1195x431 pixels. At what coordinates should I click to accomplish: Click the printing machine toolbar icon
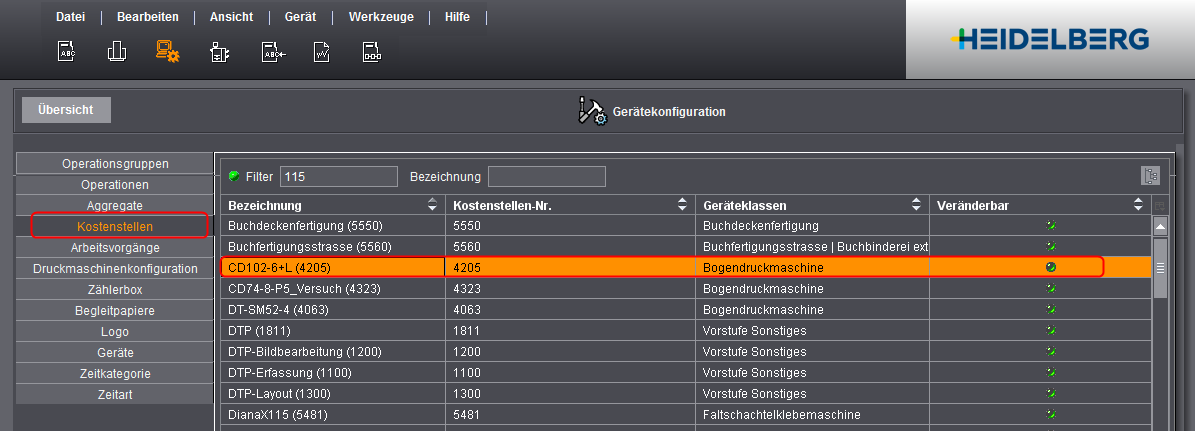click(x=219, y=52)
